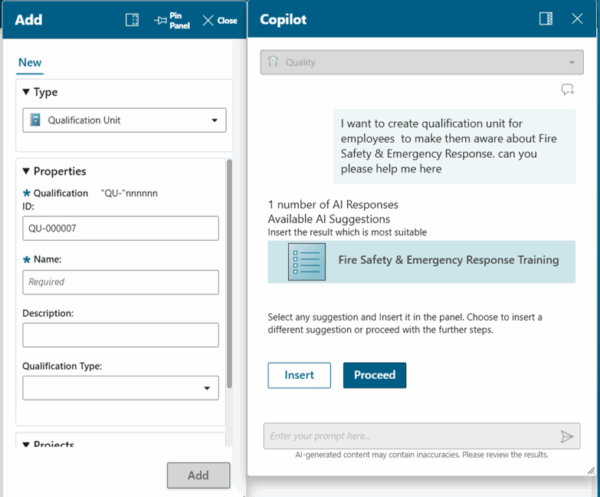Collapse the Properties section

tap(26, 171)
